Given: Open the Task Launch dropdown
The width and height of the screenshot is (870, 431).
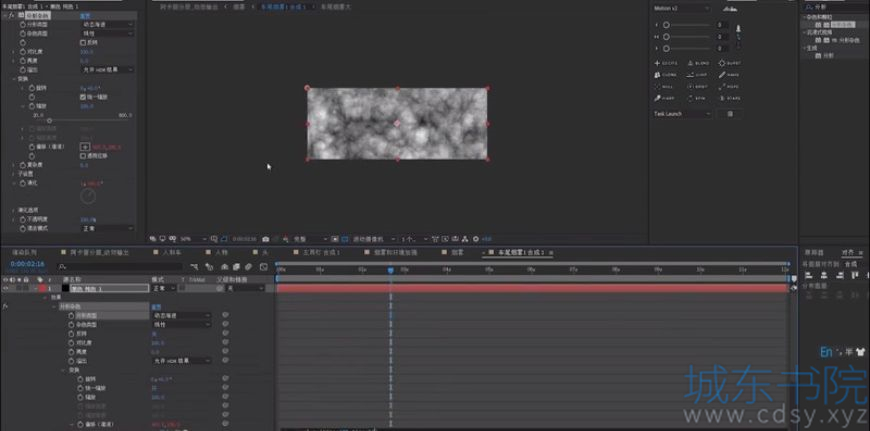Looking at the screenshot, I should [x=682, y=114].
